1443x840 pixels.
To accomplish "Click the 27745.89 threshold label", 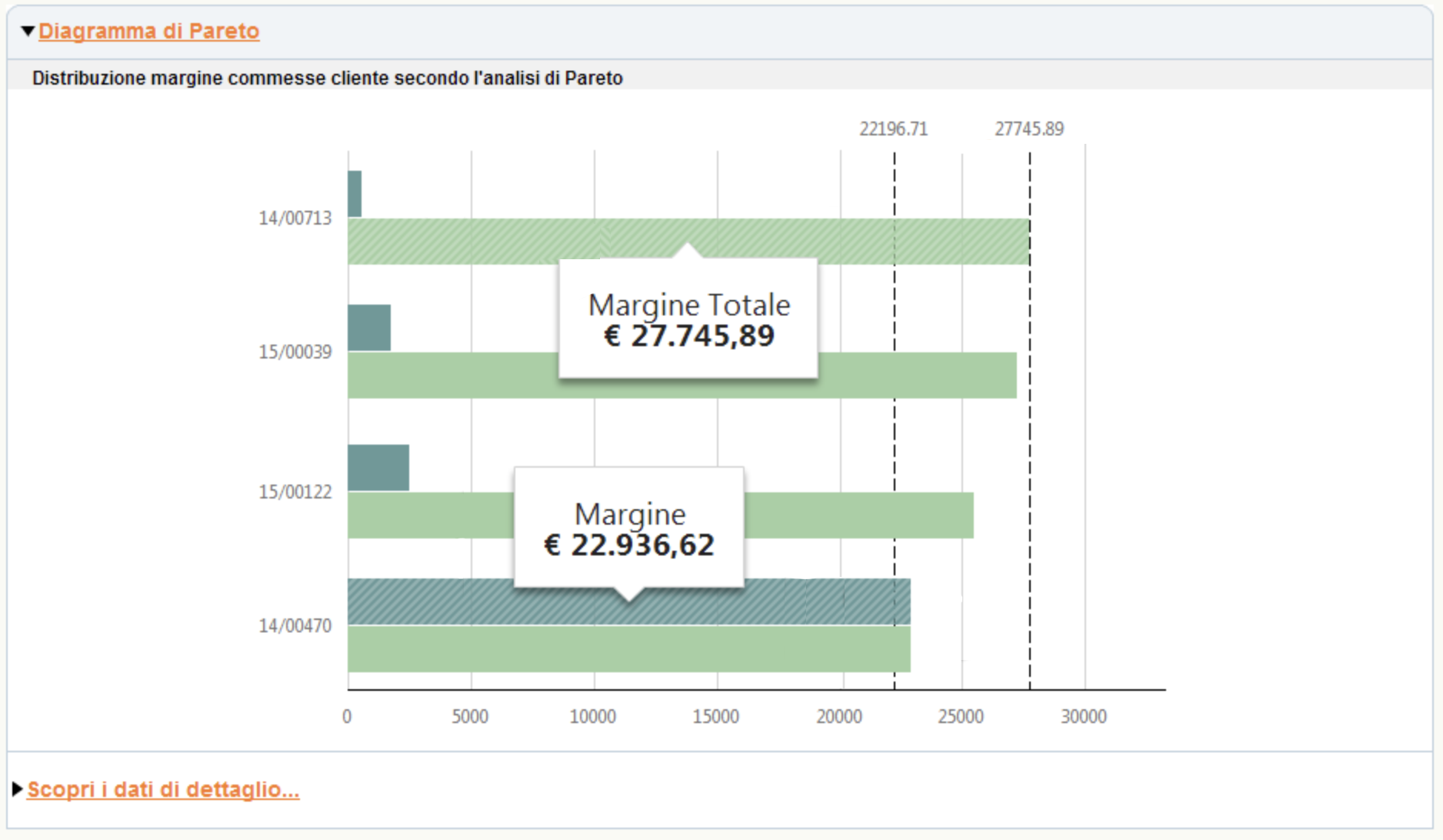I will tap(1029, 129).
